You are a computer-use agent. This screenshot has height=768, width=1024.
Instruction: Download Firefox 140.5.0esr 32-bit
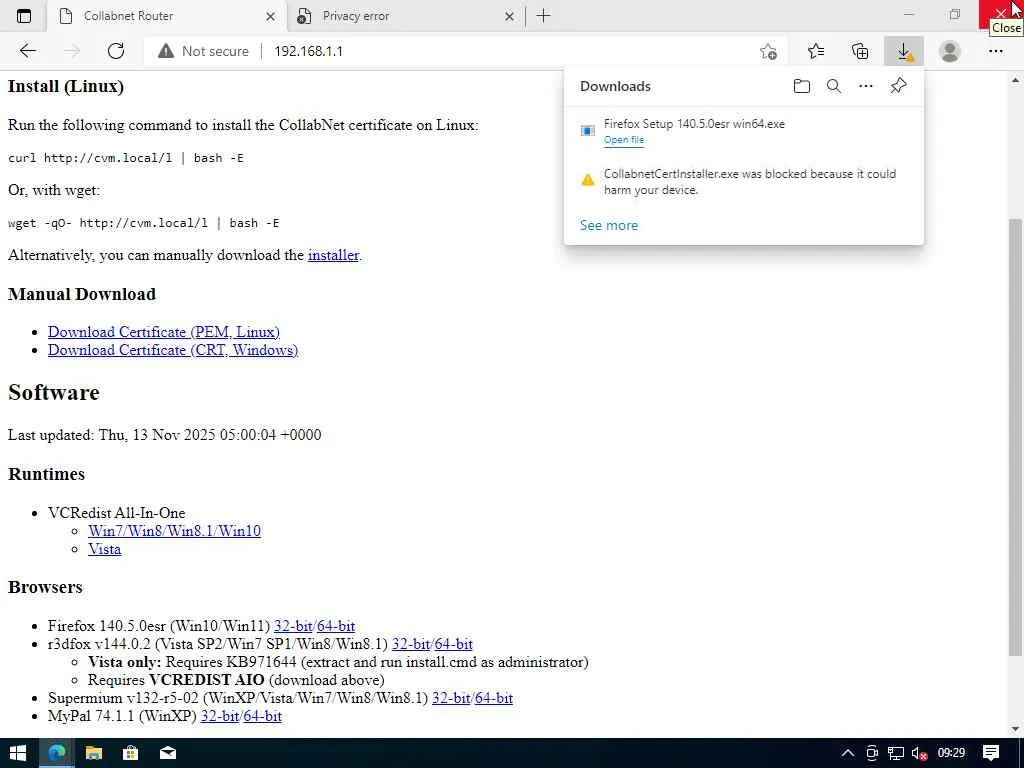[x=293, y=626]
